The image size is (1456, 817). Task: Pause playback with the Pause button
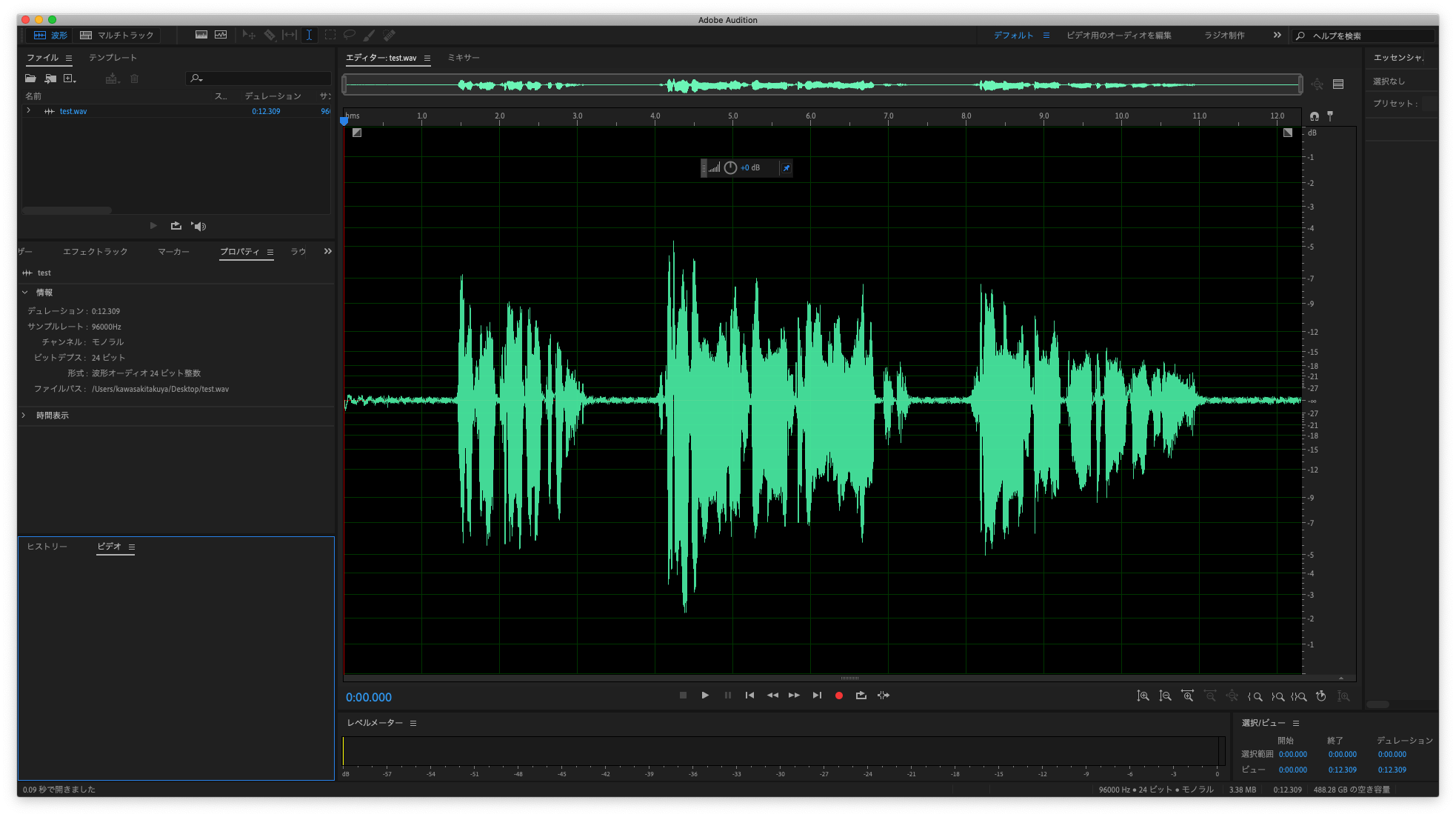[728, 696]
